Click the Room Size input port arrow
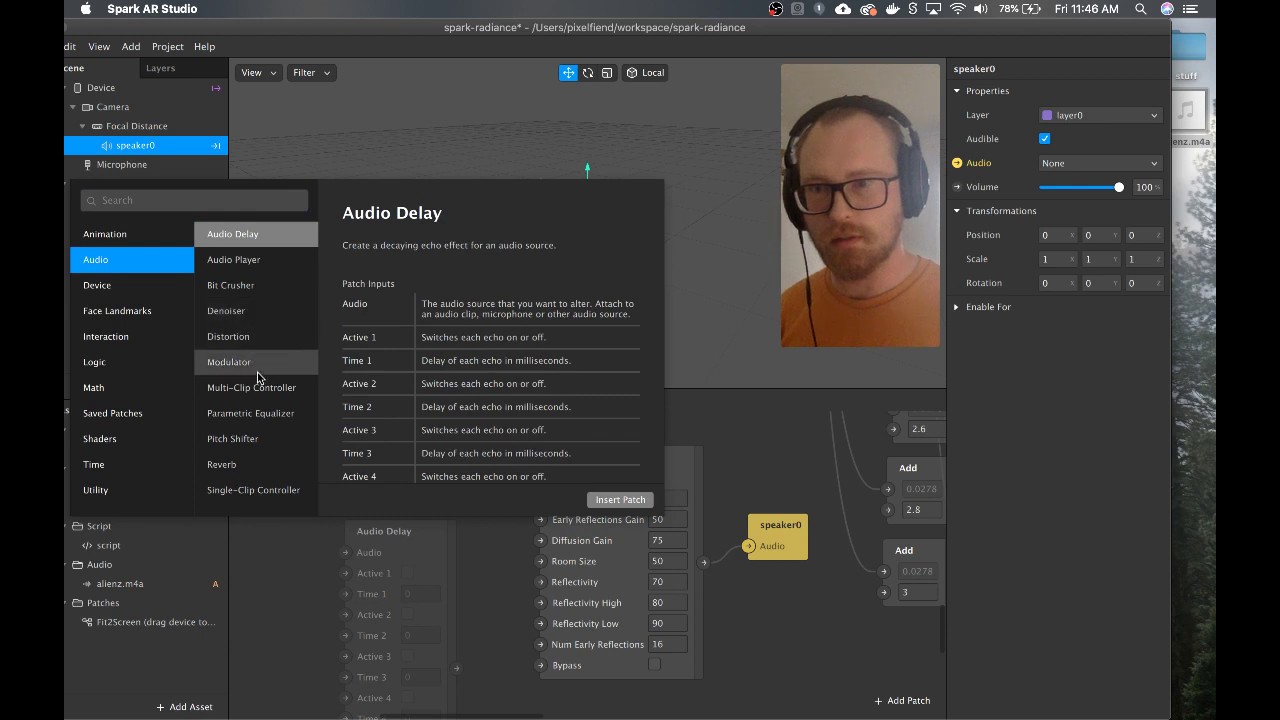 [541, 562]
